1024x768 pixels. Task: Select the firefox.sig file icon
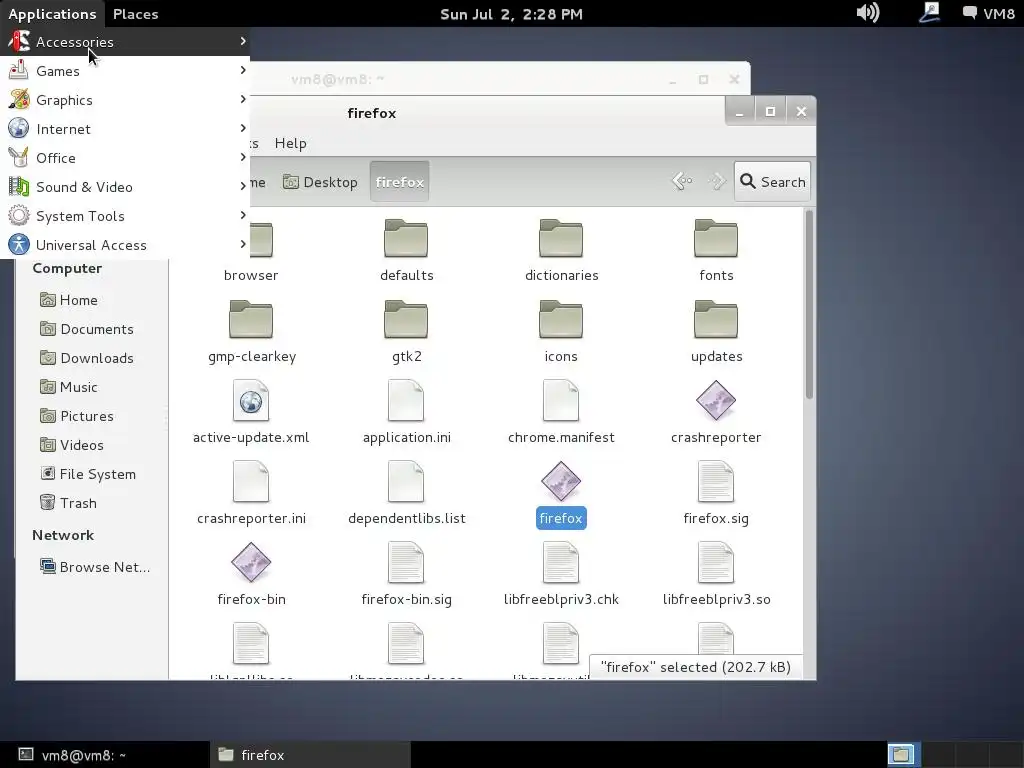(x=716, y=481)
